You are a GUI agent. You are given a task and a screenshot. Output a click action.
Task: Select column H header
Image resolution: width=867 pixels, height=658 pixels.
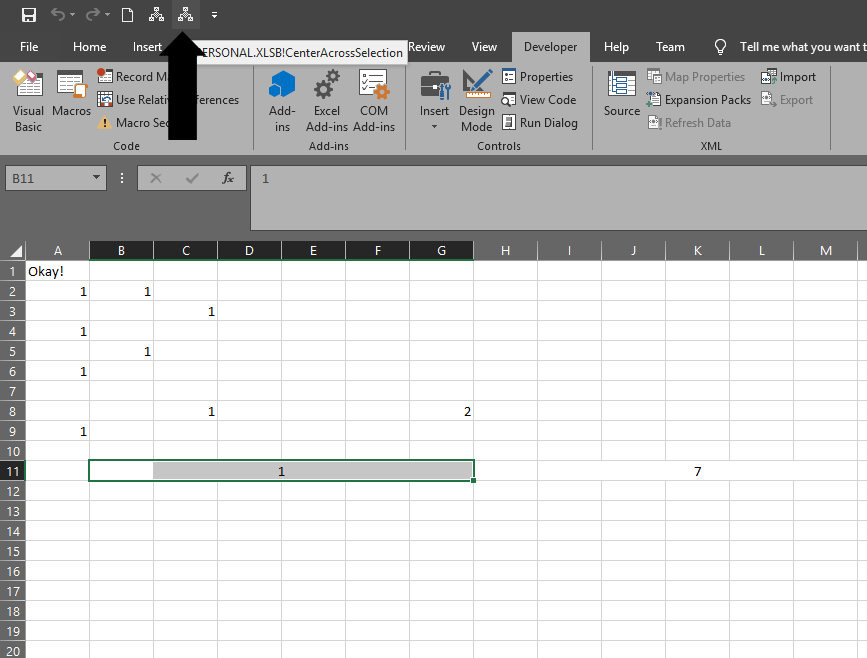click(x=505, y=250)
